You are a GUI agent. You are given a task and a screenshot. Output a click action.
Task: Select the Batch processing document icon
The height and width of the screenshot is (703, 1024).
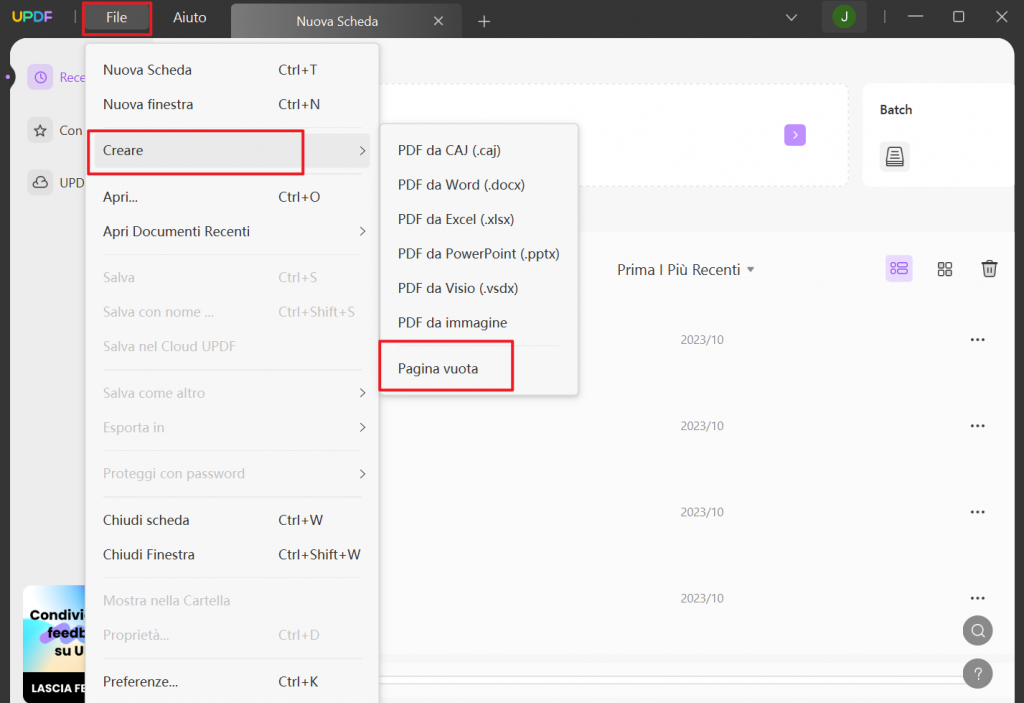[x=895, y=156]
